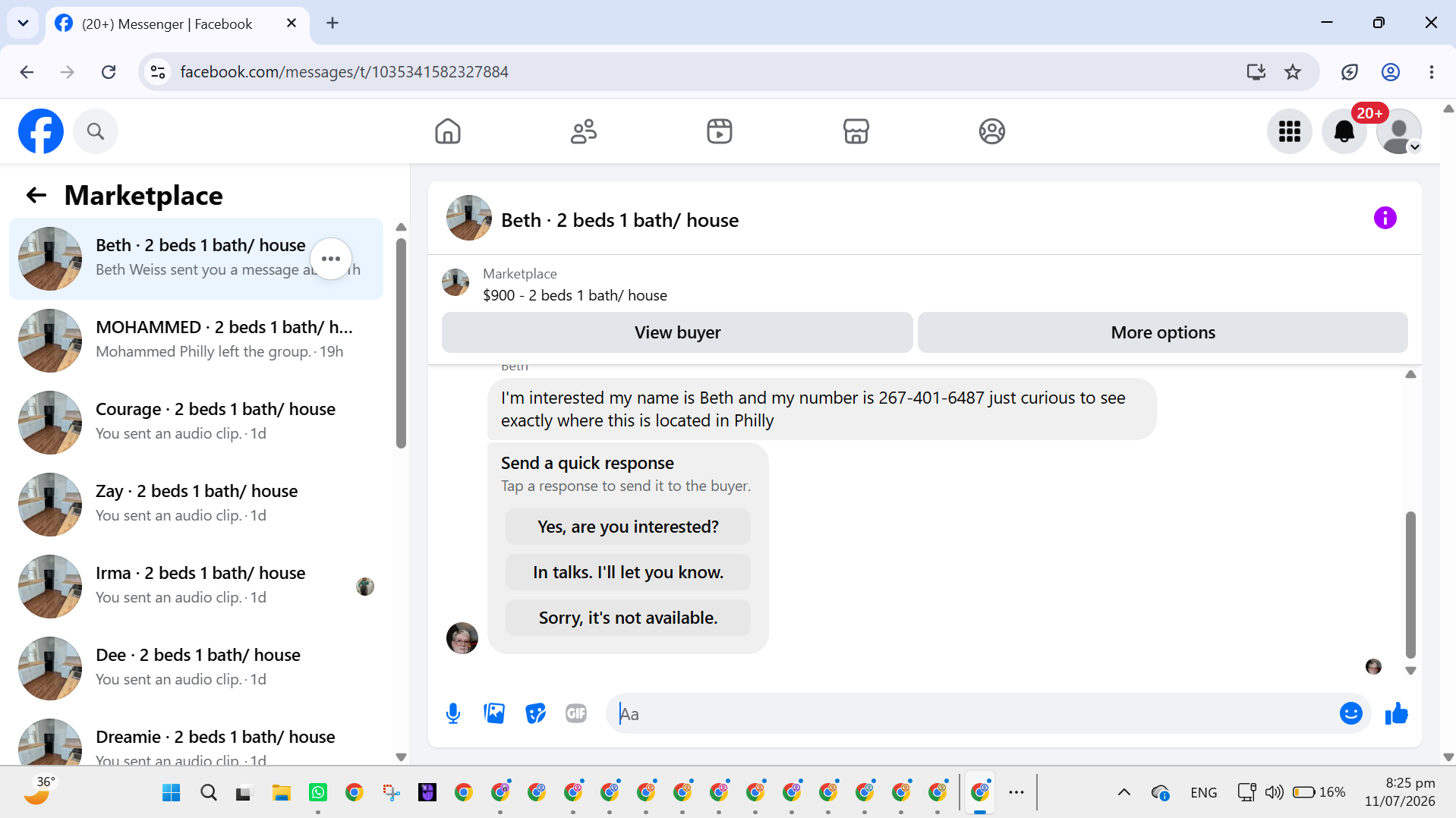Install app icon in address bar
This screenshot has width=1456, height=818.
tap(1256, 72)
